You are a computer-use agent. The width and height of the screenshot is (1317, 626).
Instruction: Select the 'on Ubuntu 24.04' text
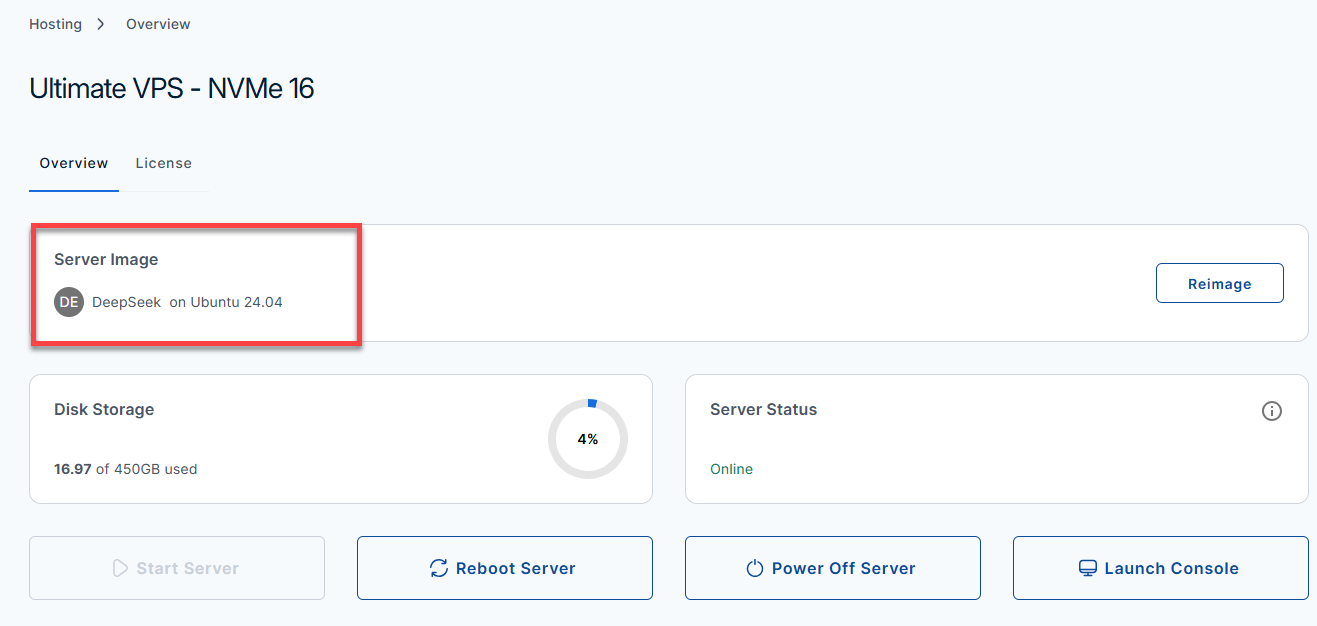click(226, 302)
